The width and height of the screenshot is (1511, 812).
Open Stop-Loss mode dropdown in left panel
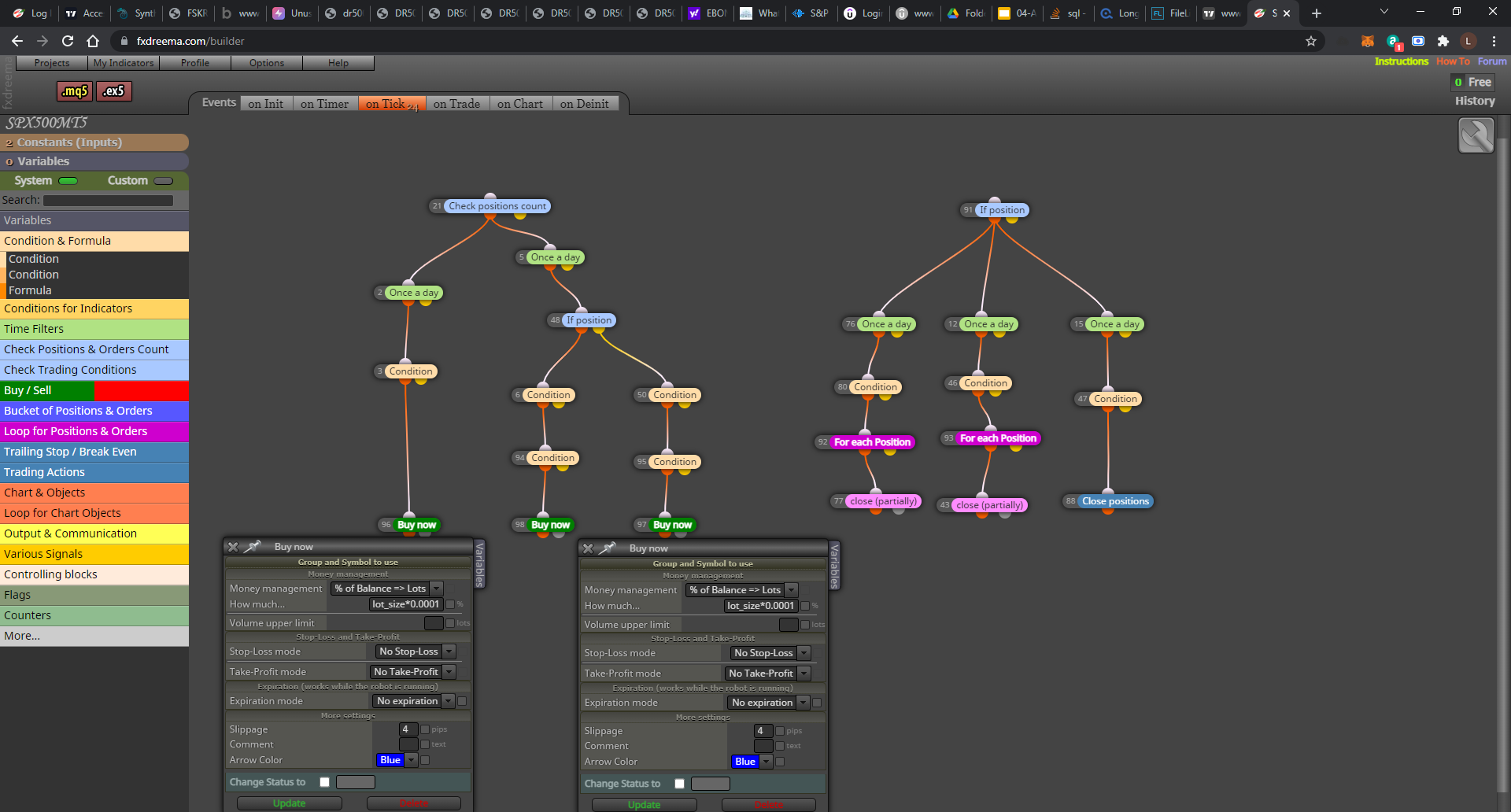416,651
